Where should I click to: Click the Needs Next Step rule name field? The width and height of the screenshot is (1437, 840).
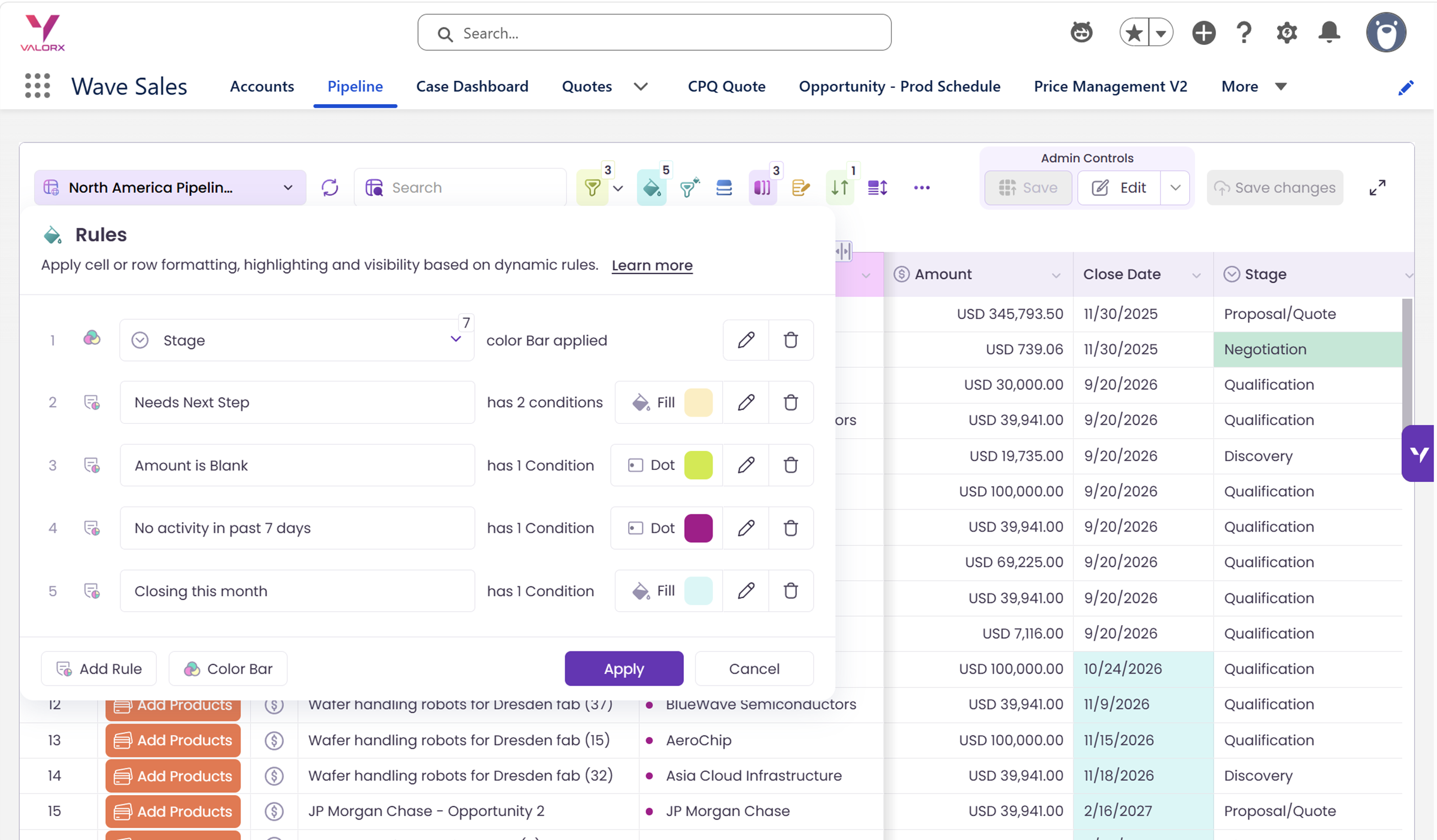(x=298, y=402)
